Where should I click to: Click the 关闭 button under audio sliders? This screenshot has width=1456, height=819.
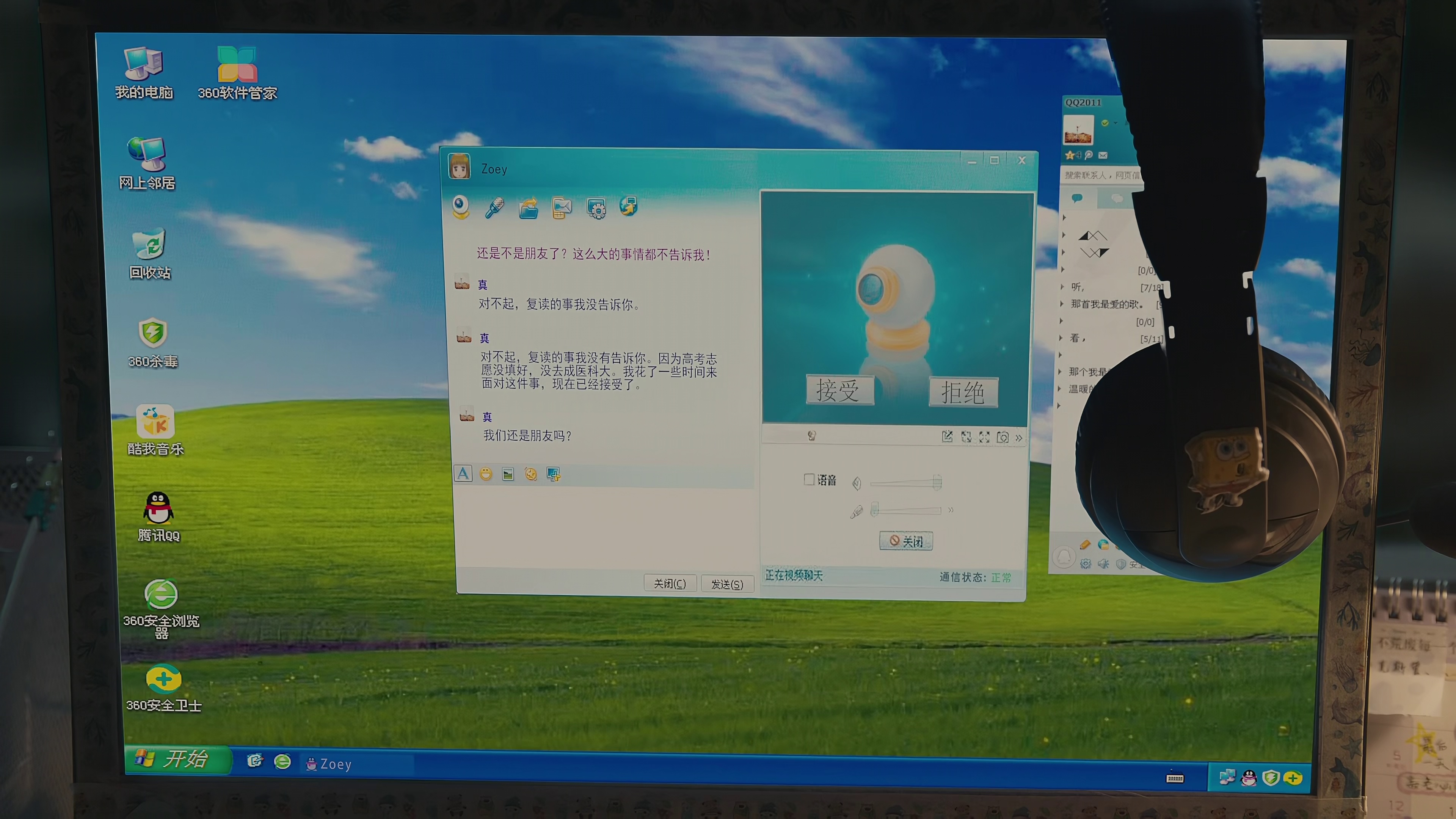(x=905, y=541)
